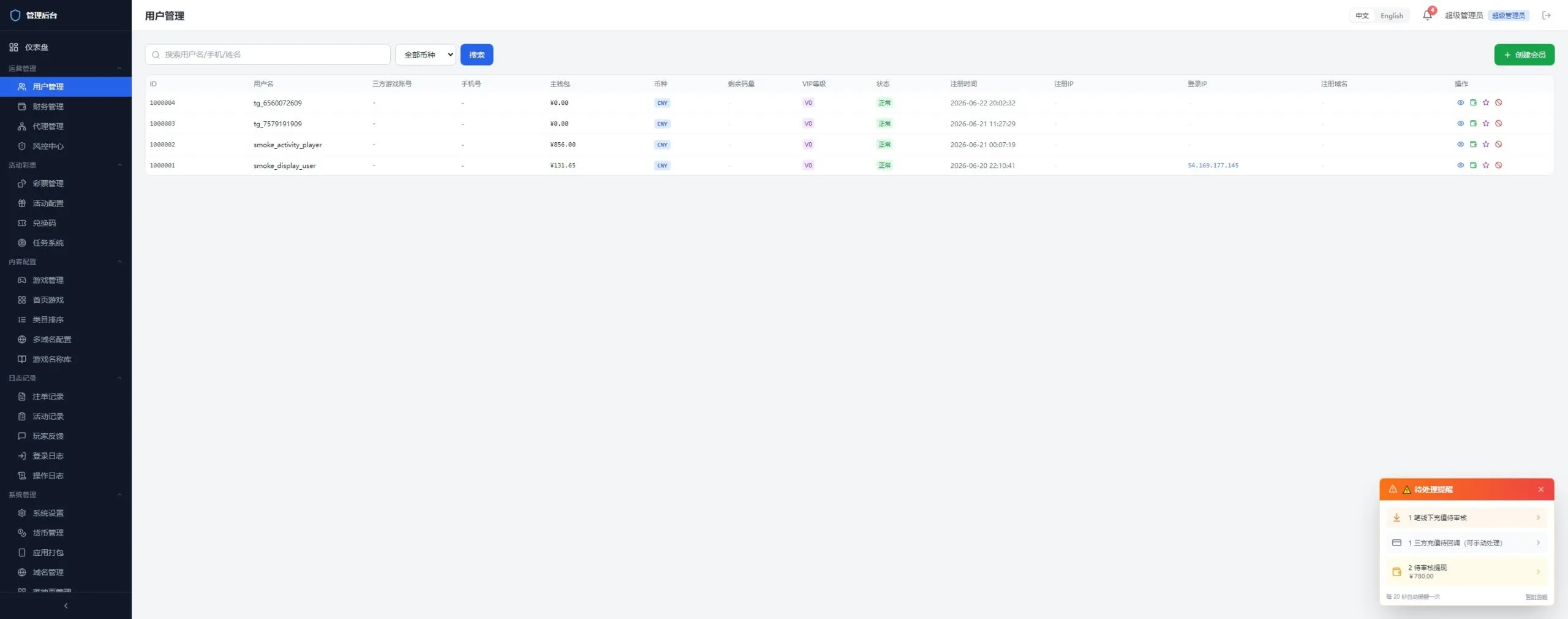1568x619 pixels.
Task: Click 暂时忽略 in reminder popup
Action: tap(1536, 596)
